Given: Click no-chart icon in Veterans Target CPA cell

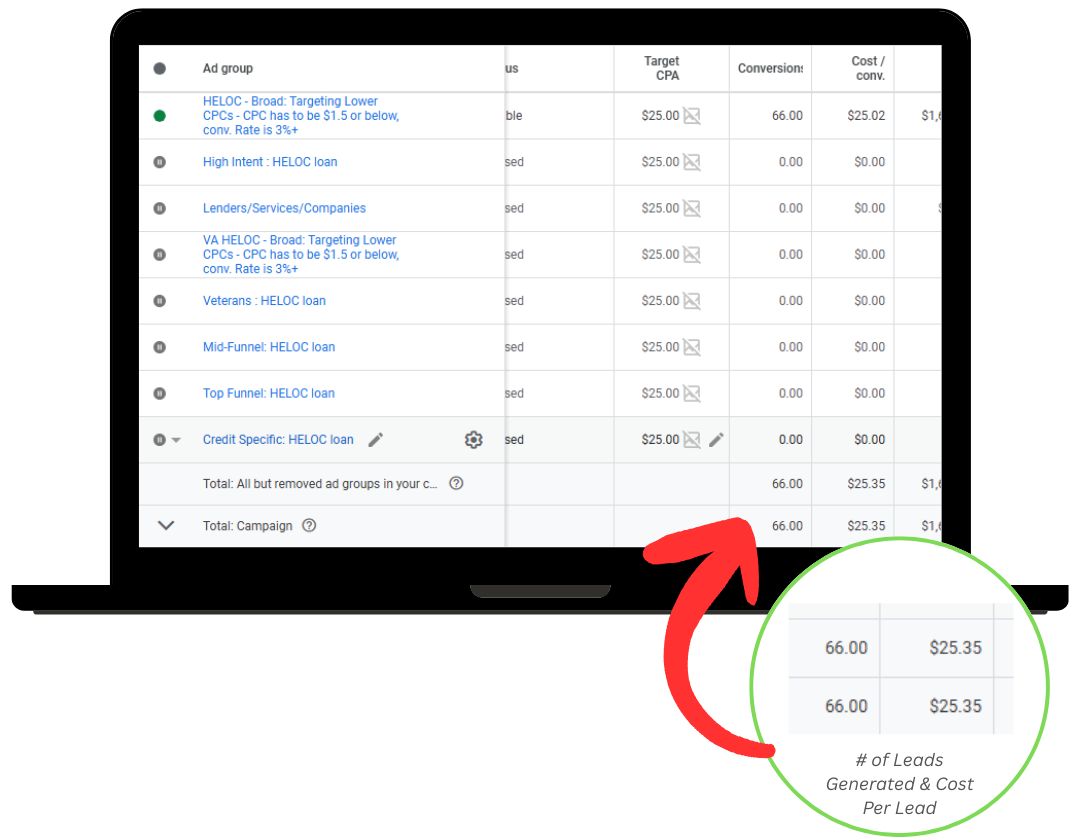Looking at the screenshot, I should click(x=692, y=301).
